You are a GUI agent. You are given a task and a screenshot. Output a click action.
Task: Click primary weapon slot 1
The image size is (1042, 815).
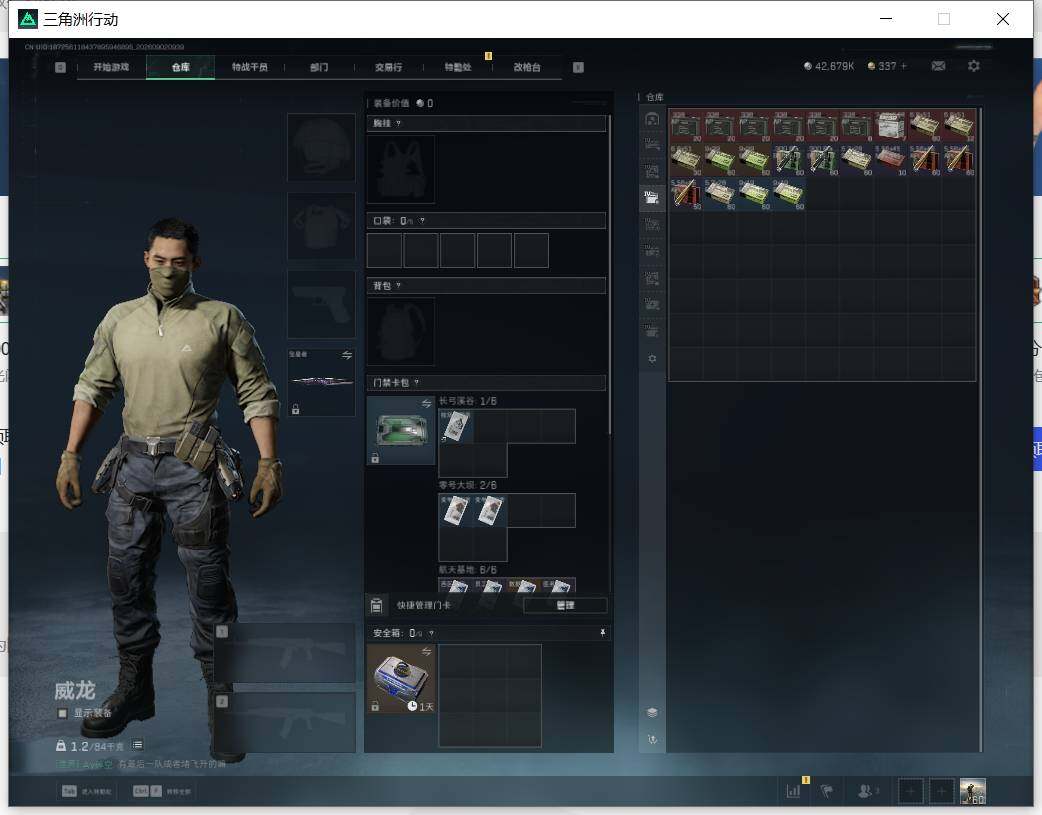tap(285, 653)
